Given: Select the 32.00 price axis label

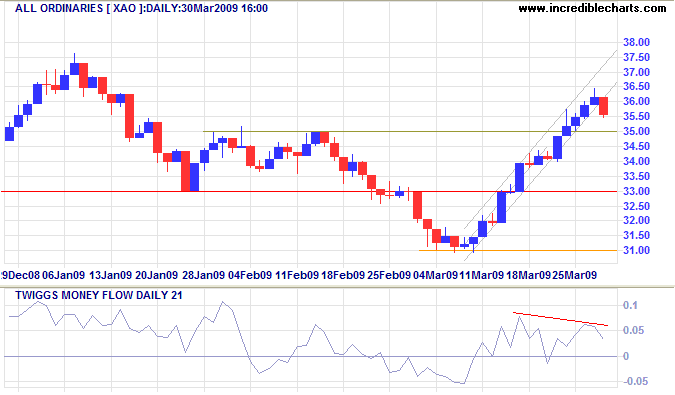Looking at the screenshot, I should click(636, 220).
